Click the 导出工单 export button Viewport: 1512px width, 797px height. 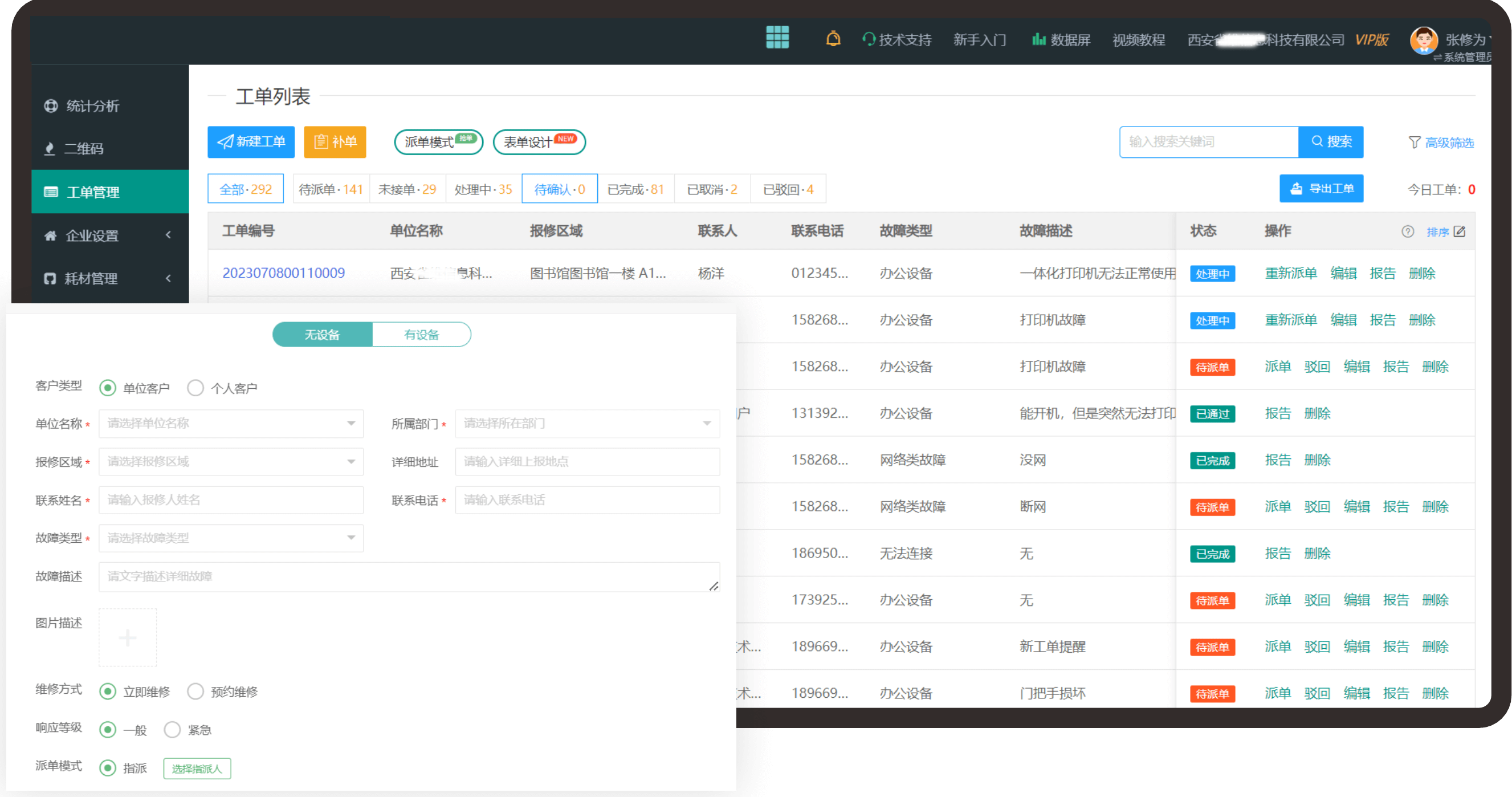click(1321, 189)
